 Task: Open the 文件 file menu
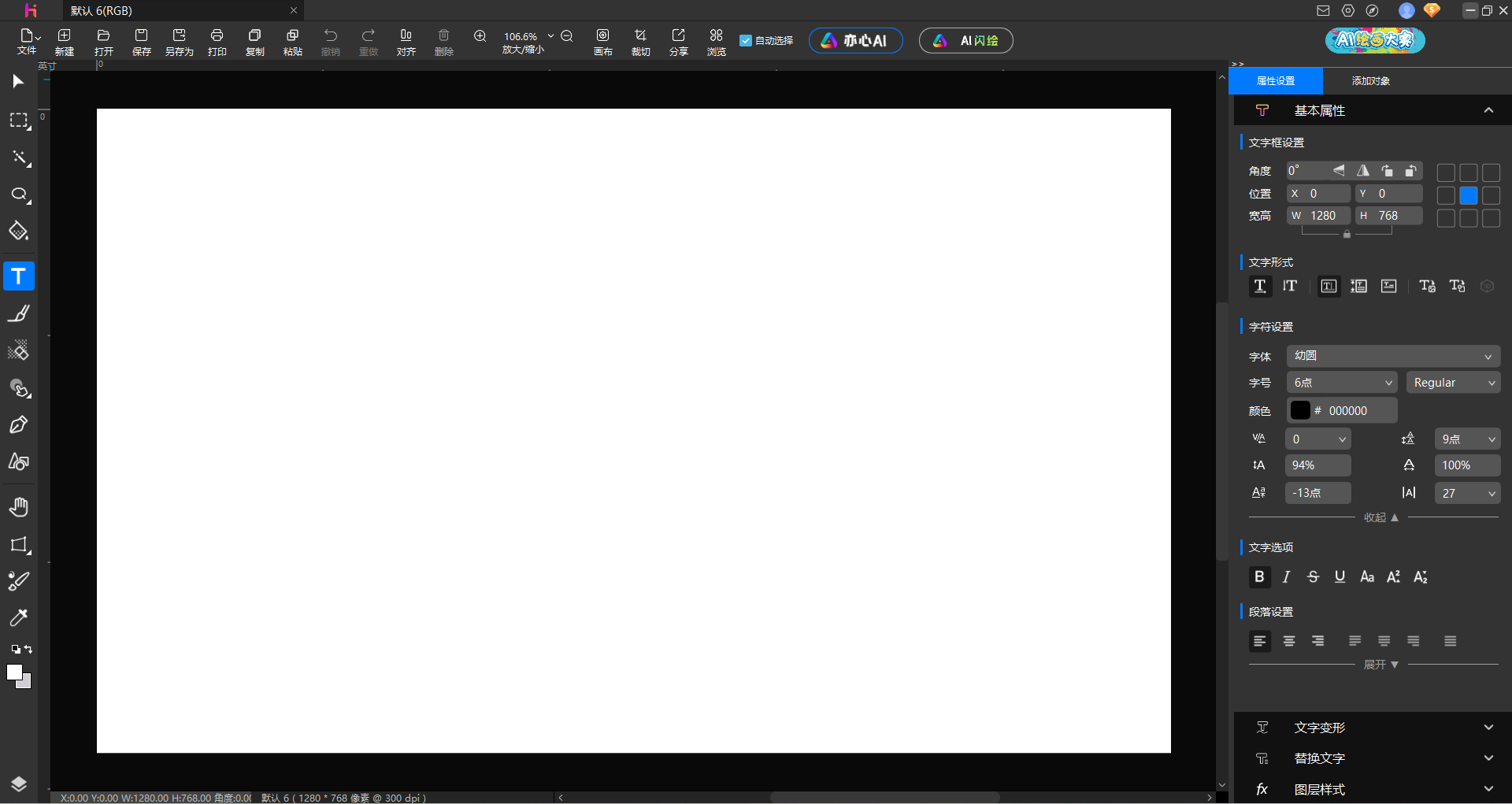click(x=28, y=41)
